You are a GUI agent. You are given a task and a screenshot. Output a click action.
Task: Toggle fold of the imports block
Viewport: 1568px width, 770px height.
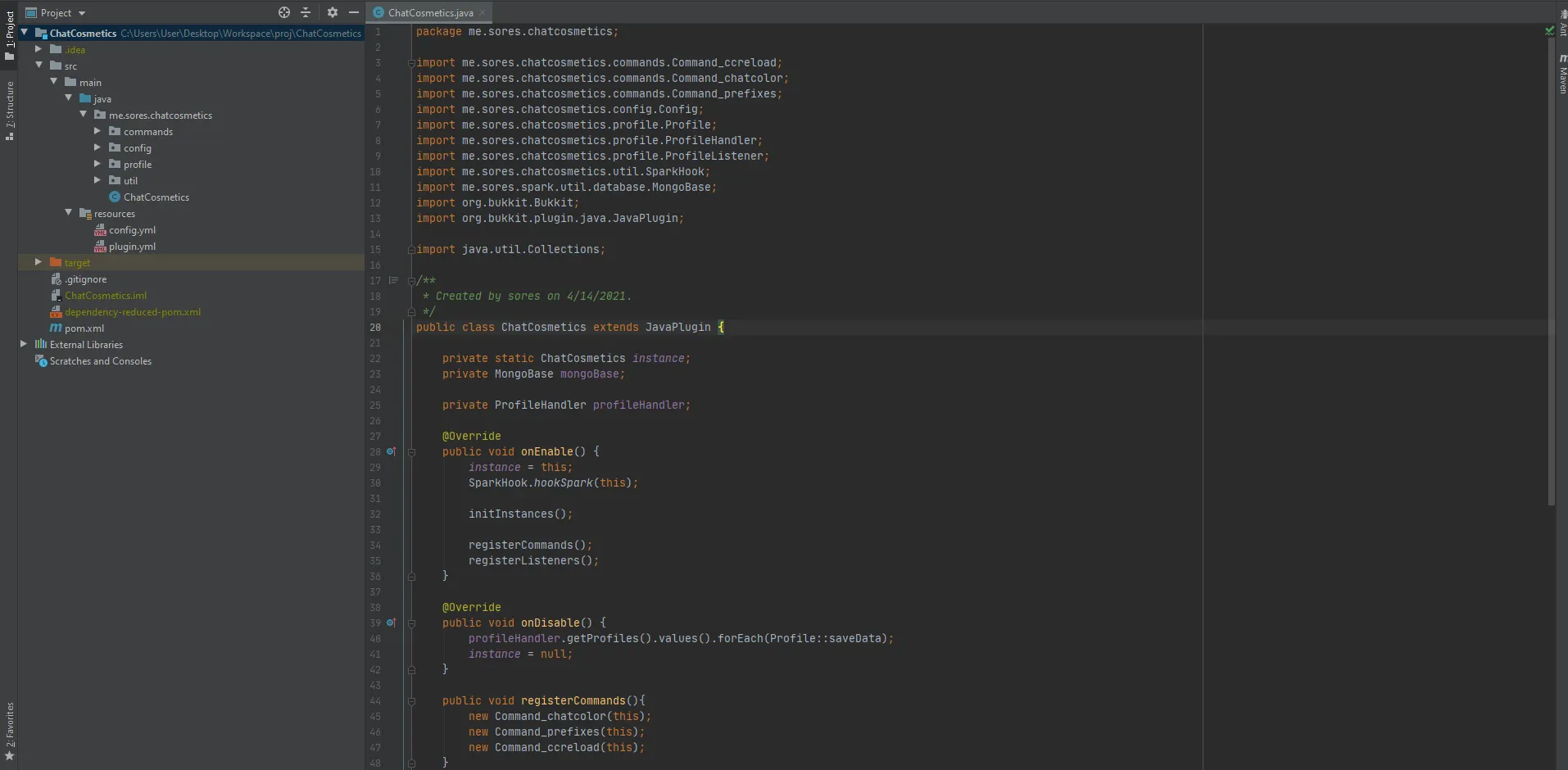click(411, 63)
